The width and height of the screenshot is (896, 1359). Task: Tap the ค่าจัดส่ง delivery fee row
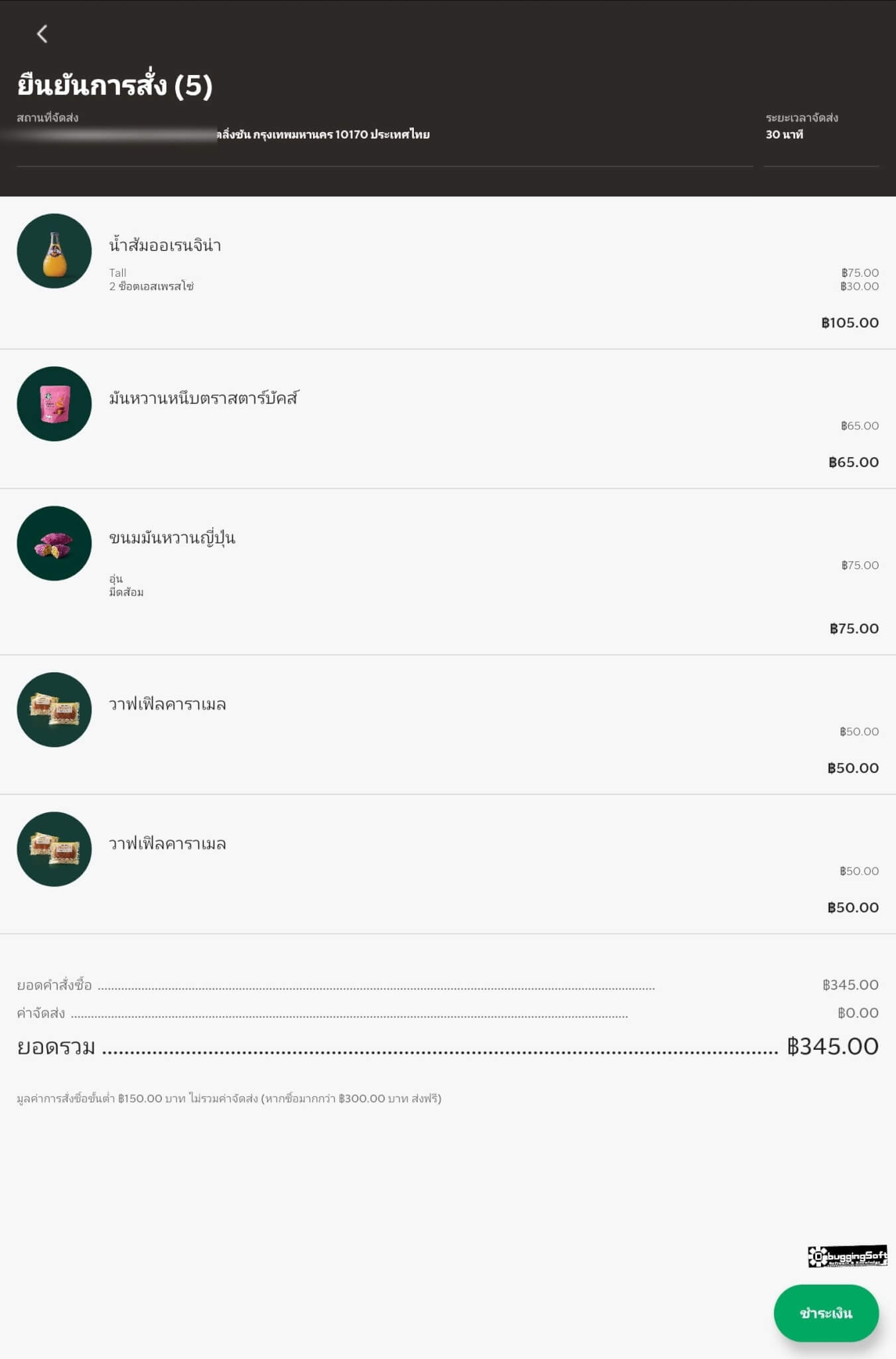(448, 1013)
